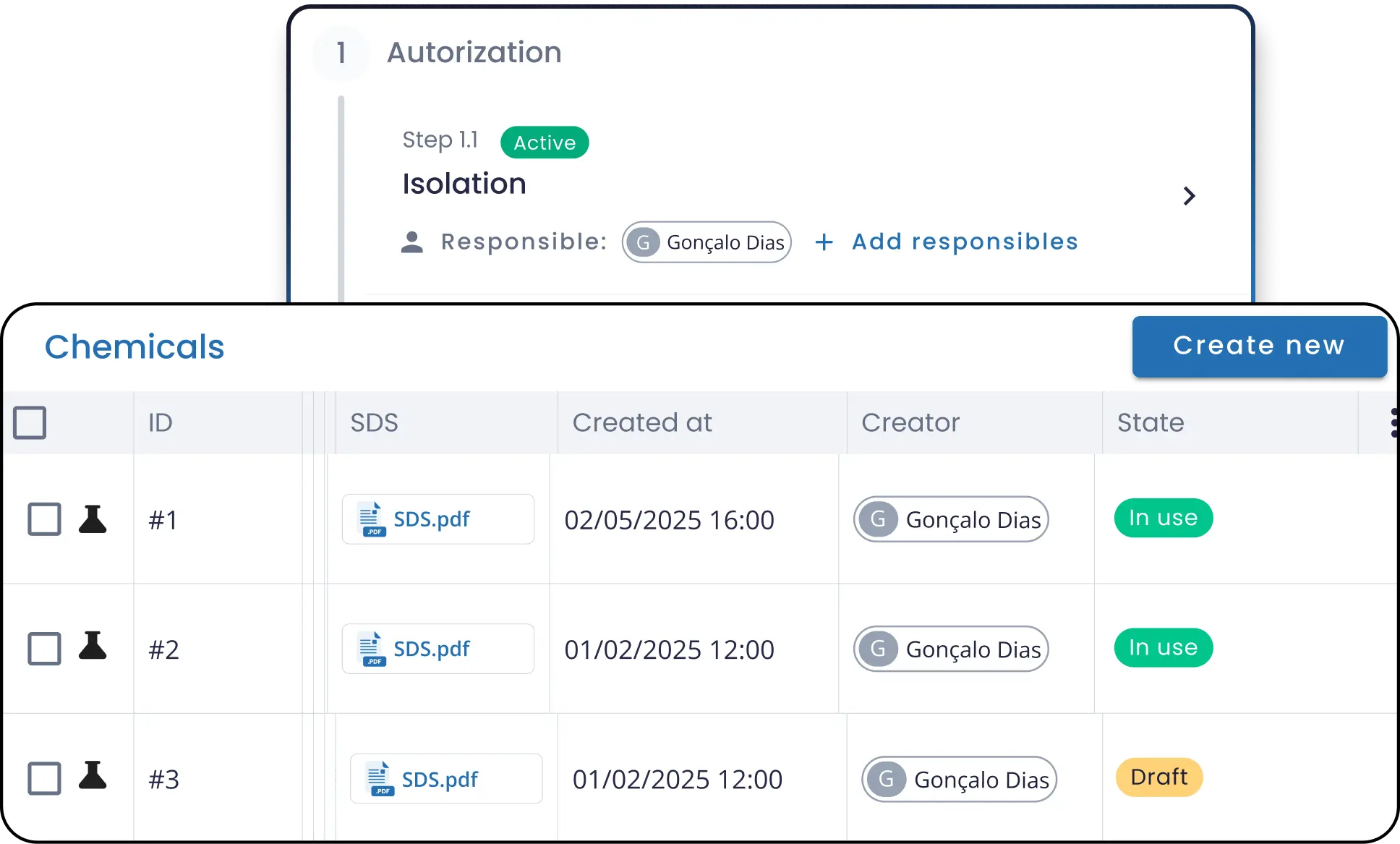Viewport: 1400px width, 844px height.
Task: Open the three-dot column options menu
Action: (x=1393, y=422)
